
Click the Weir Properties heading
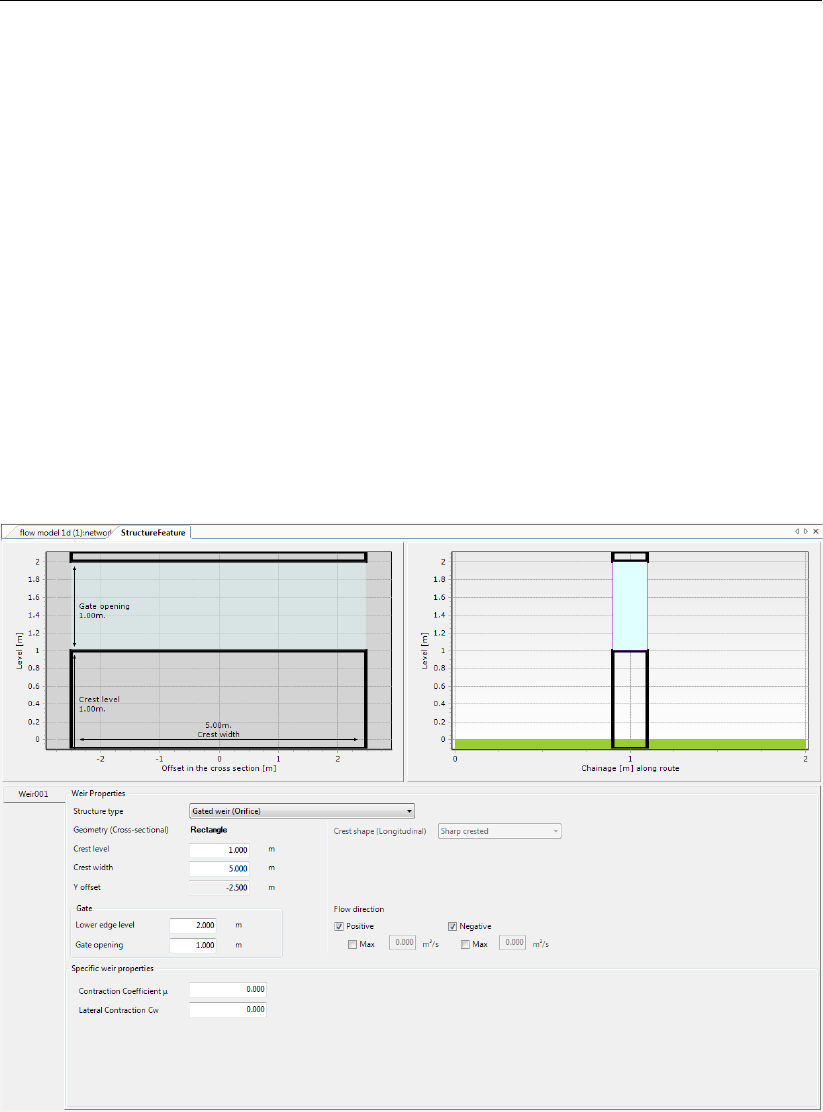pyautogui.click(x=98, y=794)
